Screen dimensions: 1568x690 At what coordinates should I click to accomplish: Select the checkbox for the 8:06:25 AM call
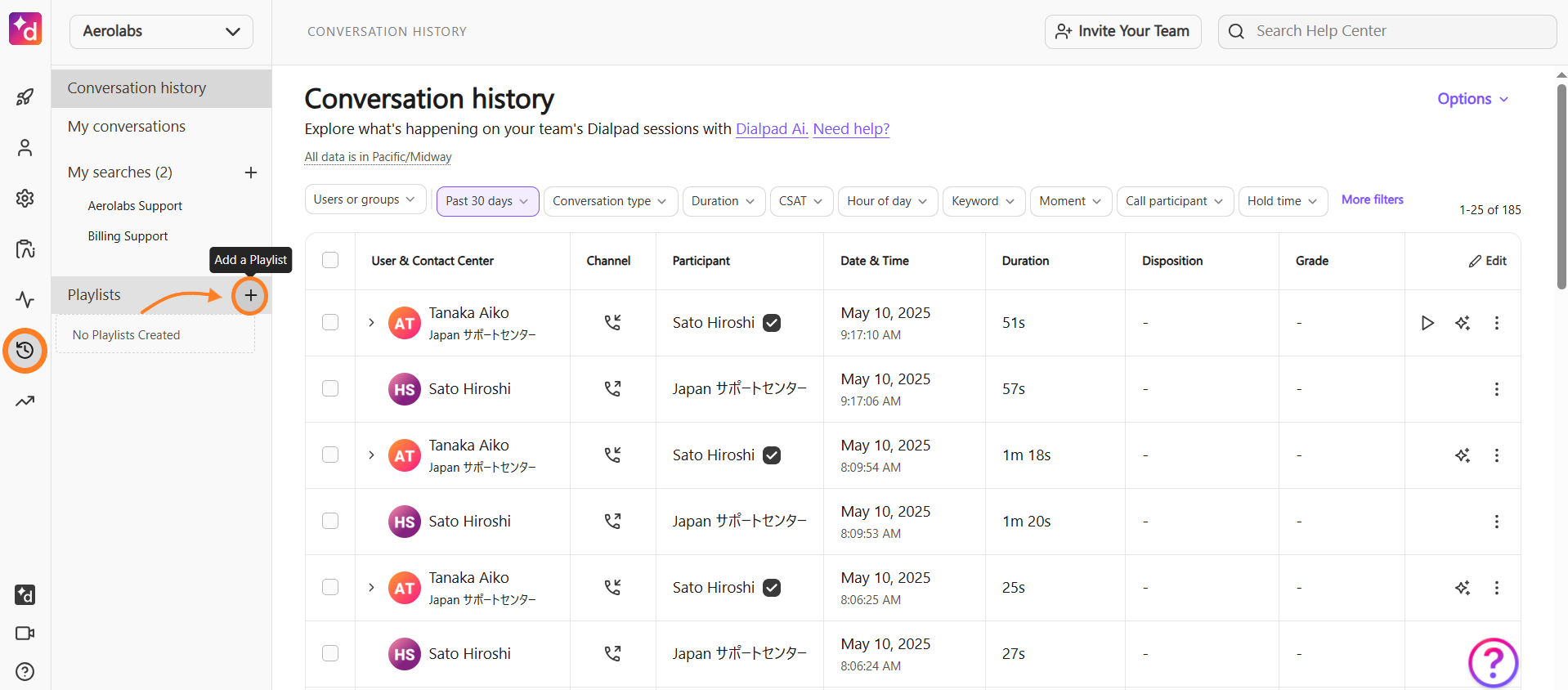coord(330,587)
